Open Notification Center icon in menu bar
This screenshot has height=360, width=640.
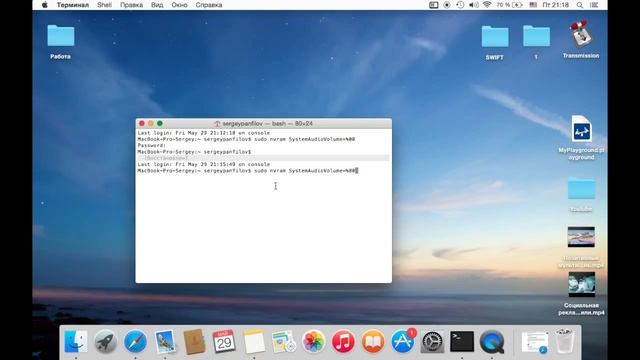594,5
